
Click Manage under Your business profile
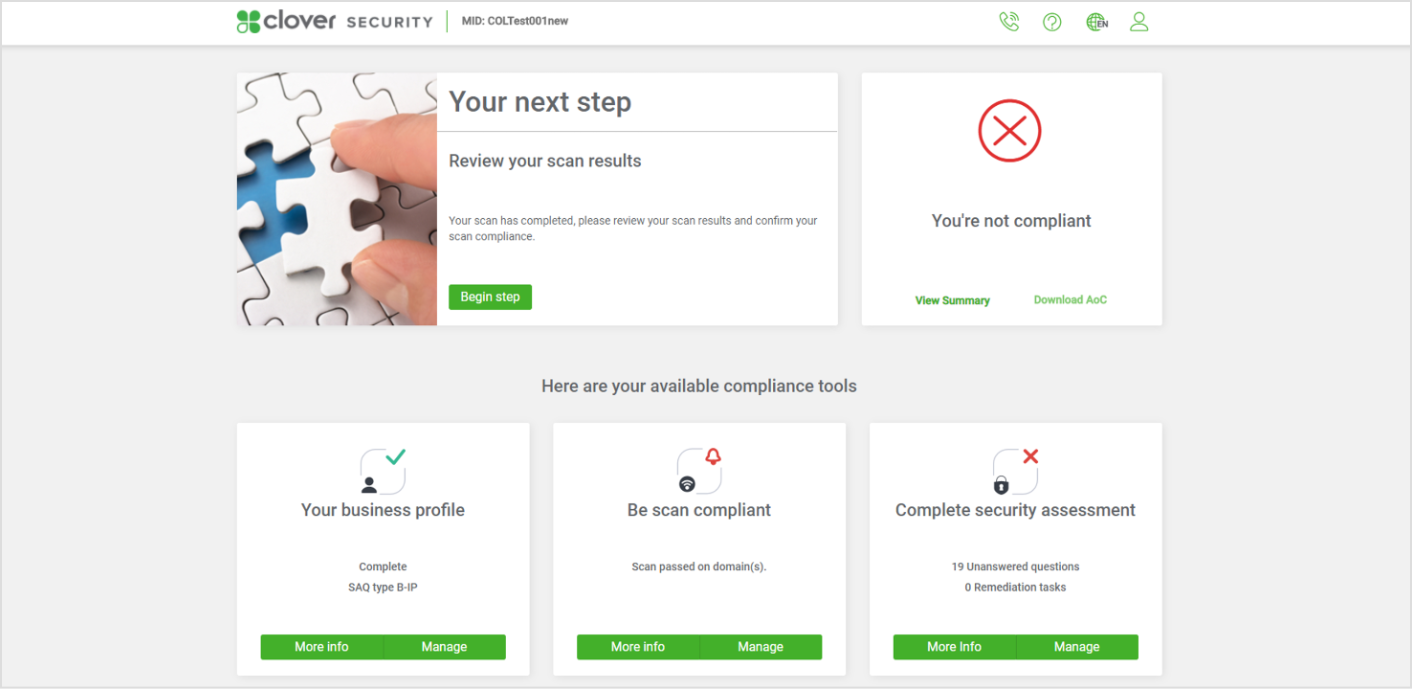coord(444,647)
